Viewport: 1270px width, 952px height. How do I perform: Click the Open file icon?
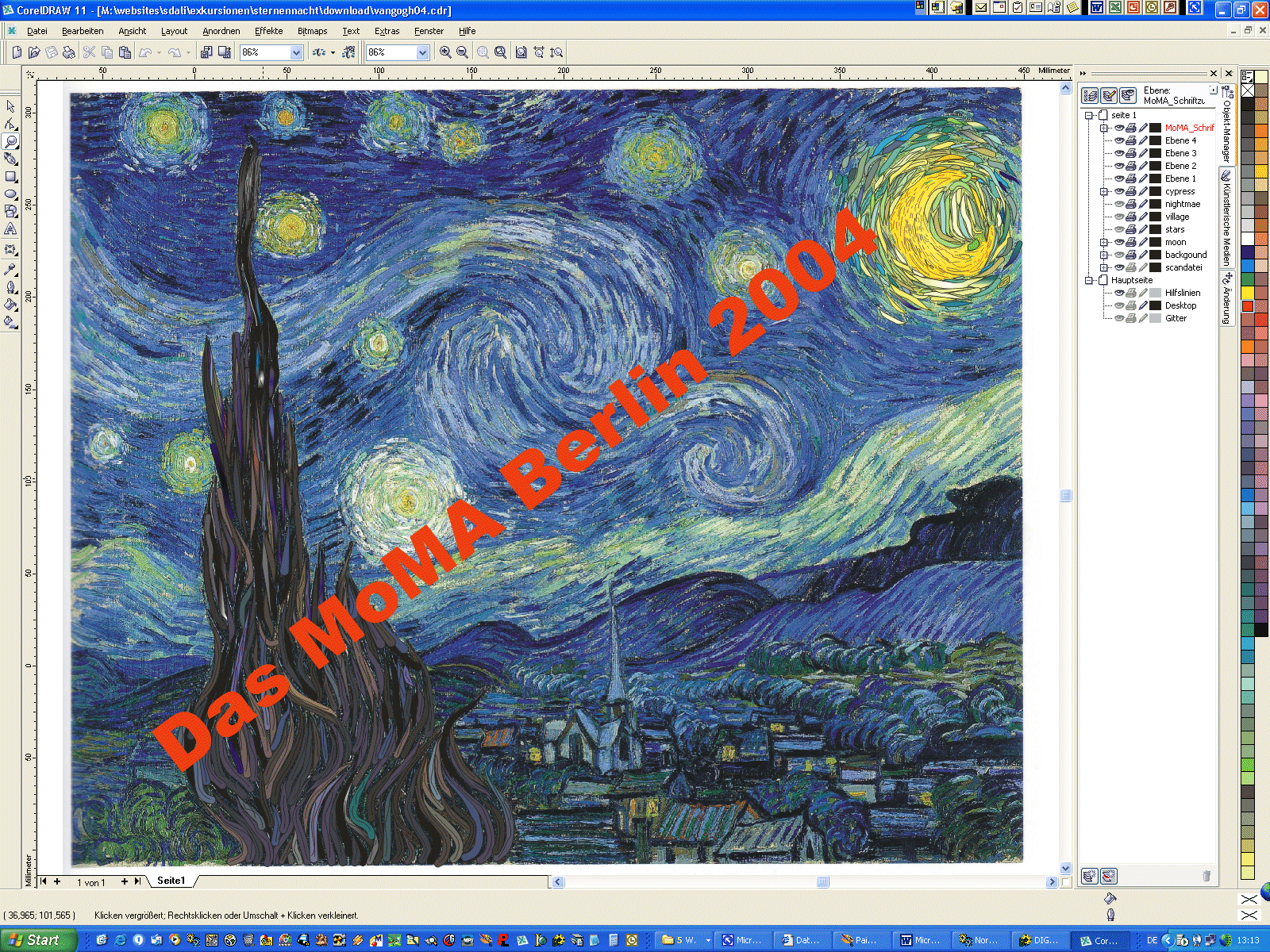coord(34,52)
